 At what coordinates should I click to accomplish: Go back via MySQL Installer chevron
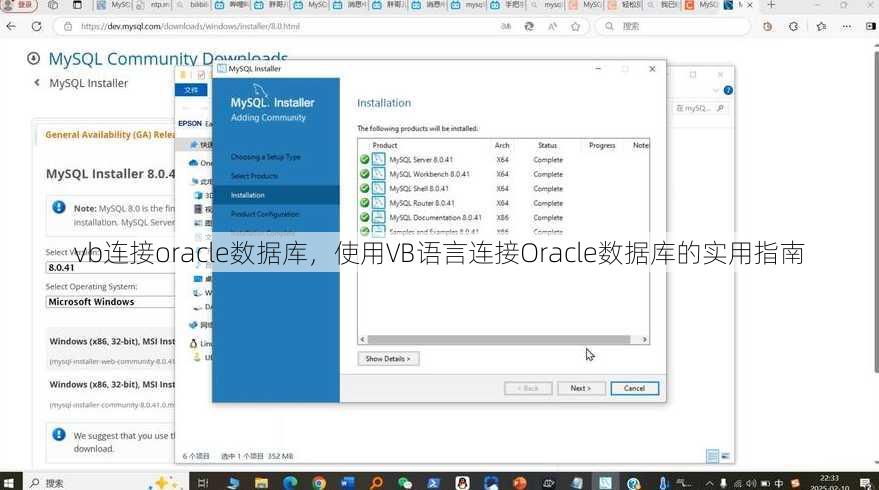pyautogui.click(x=37, y=83)
